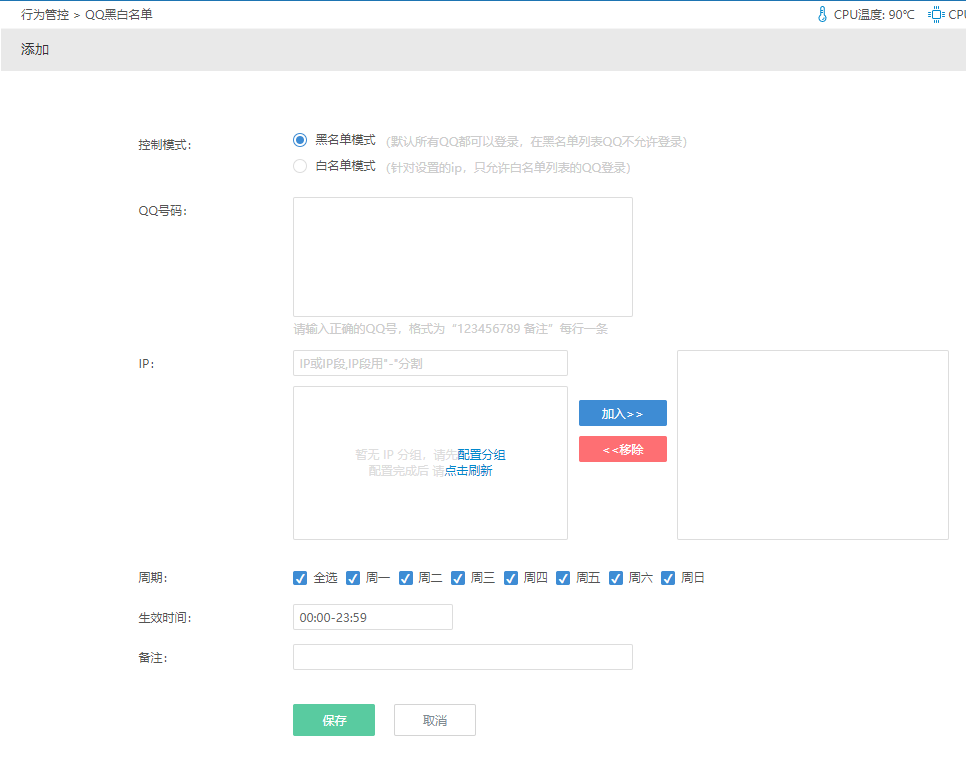
Task: Save the form with 保存
Action: (x=334, y=720)
